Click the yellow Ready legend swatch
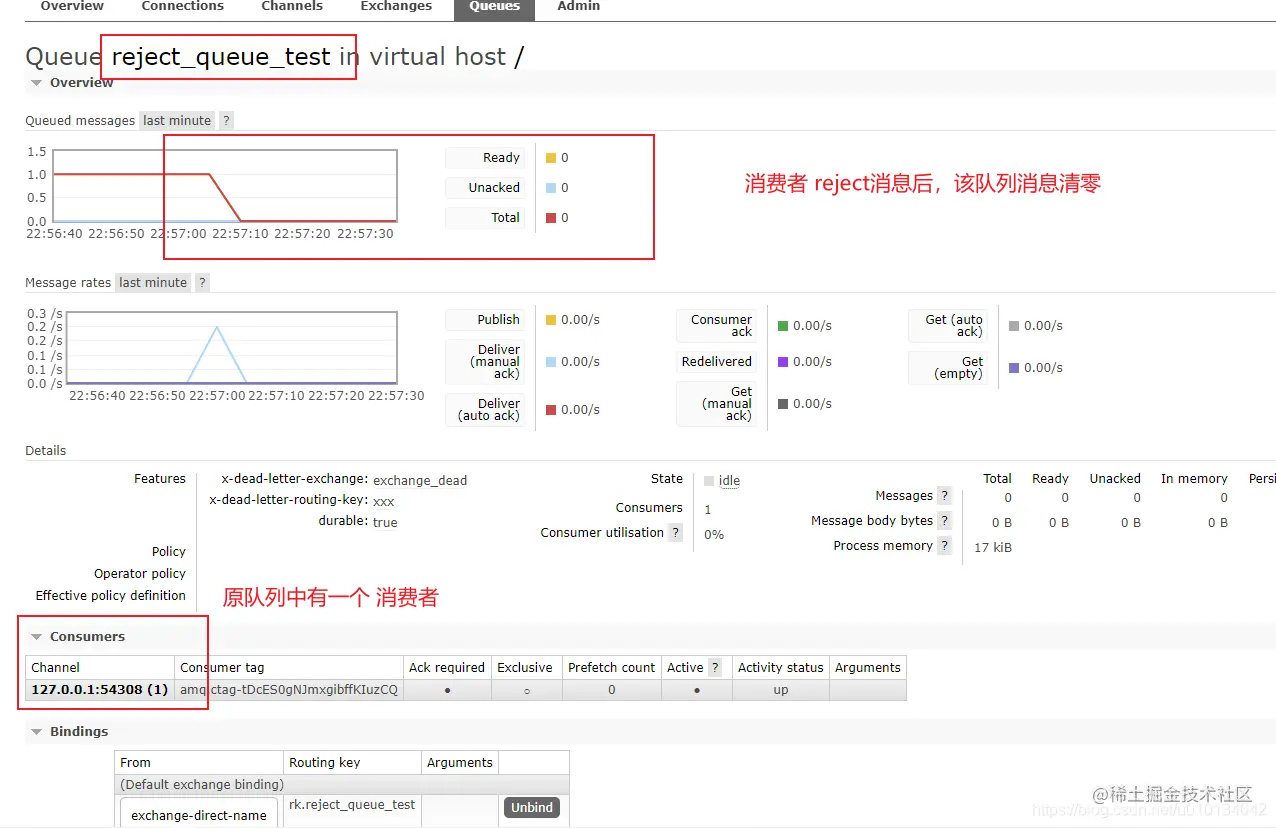This screenshot has height=828, width=1276. (551, 158)
